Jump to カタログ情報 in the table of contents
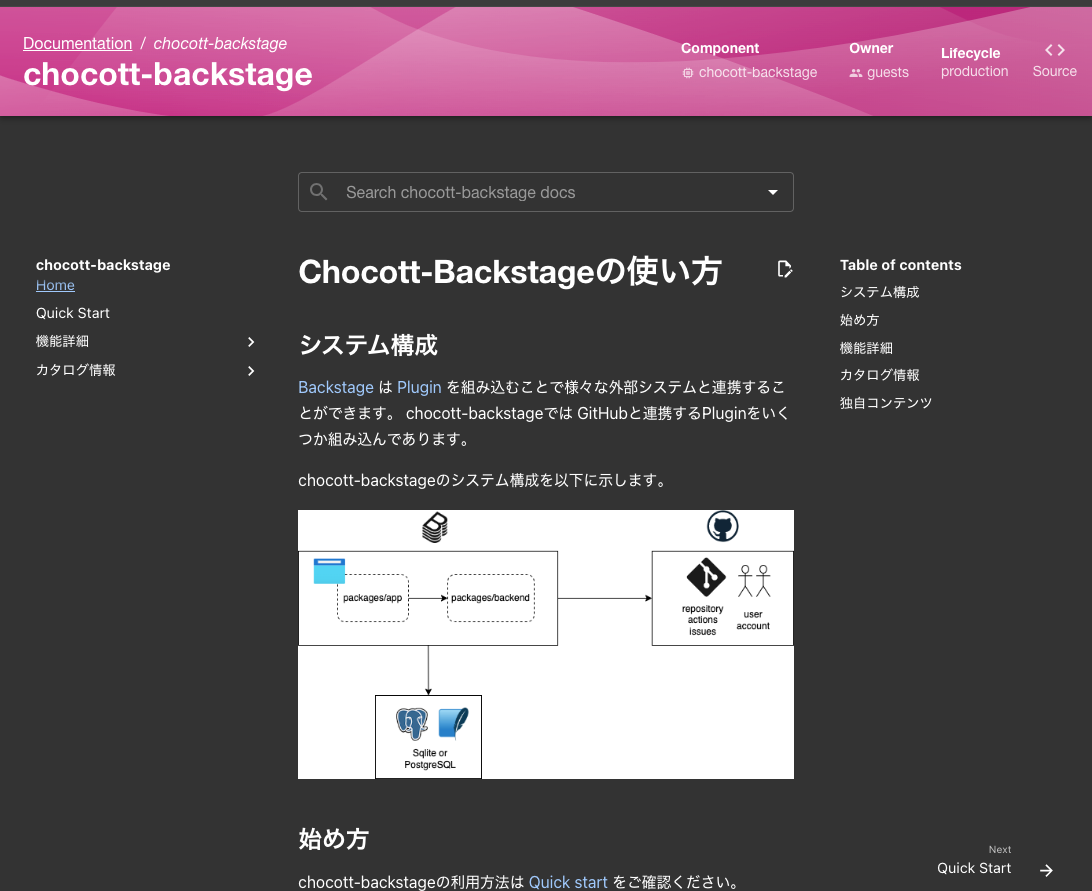Screen dimensions: 1092x891 [x=880, y=375]
